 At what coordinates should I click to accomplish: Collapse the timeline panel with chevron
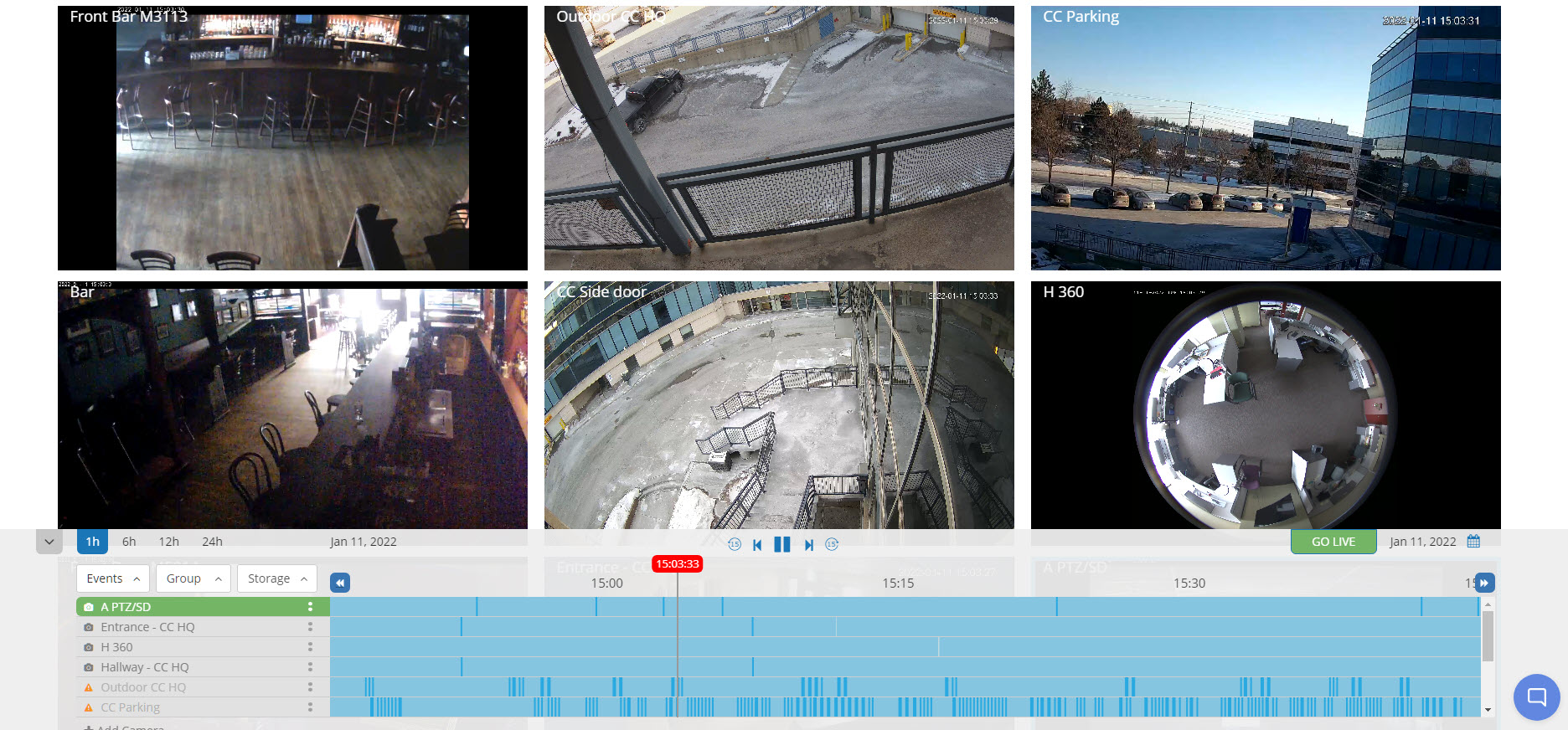49,542
